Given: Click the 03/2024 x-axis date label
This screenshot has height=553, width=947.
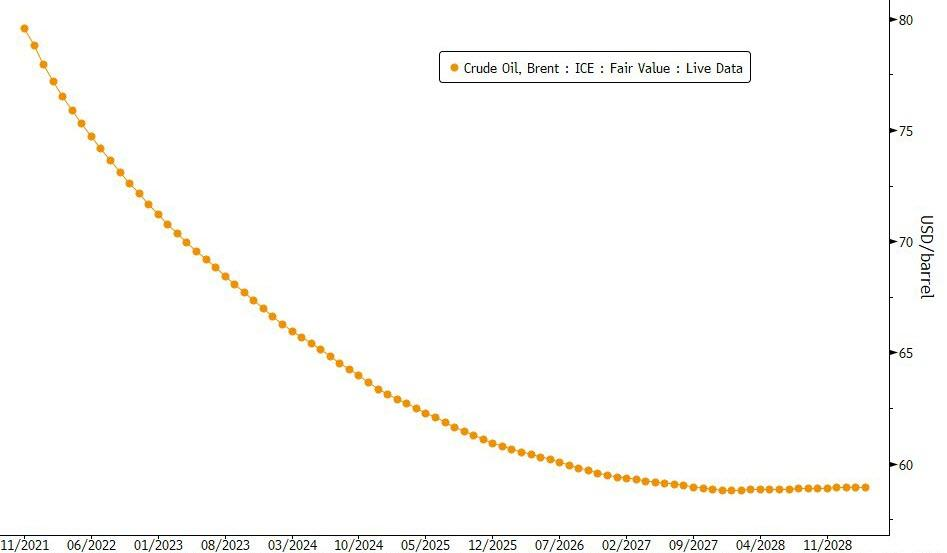Looking at the screenshot, I should [x=292, y=545].
